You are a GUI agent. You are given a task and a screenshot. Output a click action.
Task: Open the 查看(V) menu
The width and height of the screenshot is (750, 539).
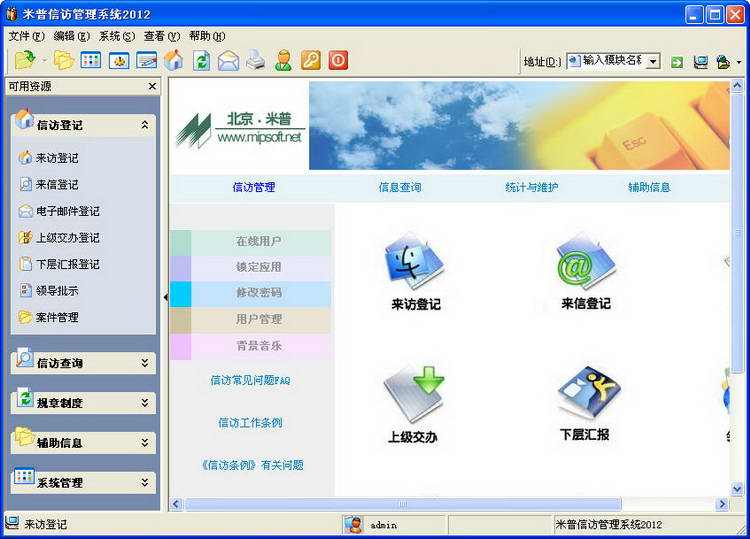pos(162,36)
